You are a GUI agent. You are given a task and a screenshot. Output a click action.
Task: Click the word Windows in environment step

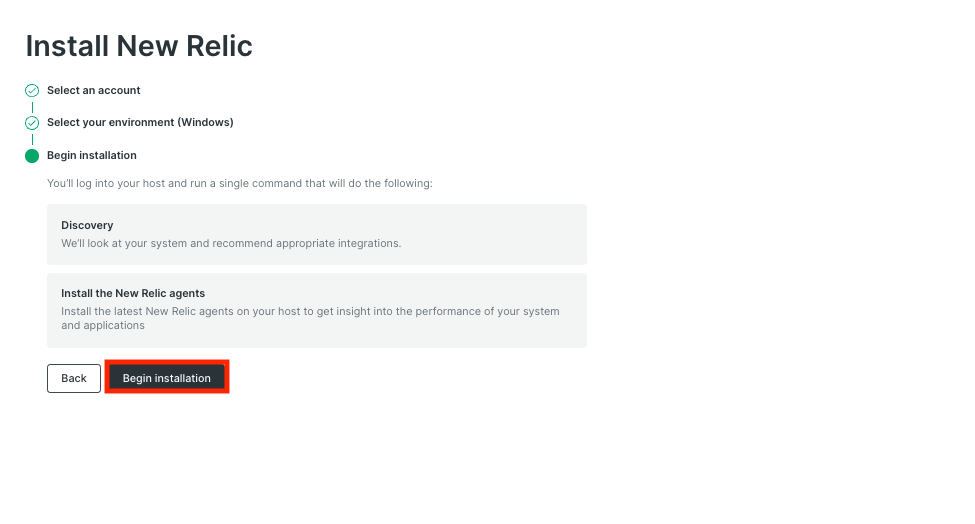[205, 123]
